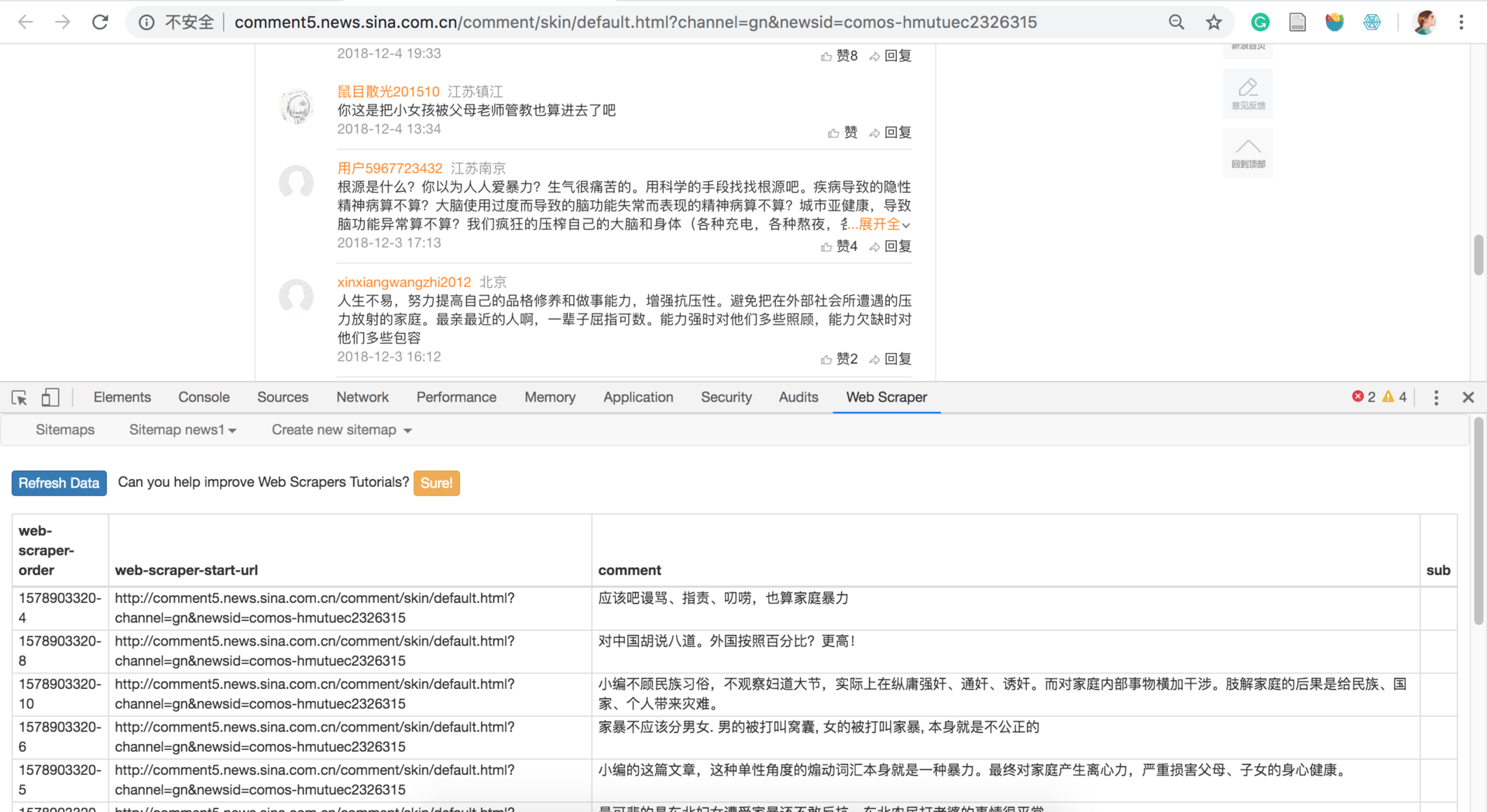Click the avatar of 用户5967723432
Viewport: 1487px width, 812px height.
296,183
